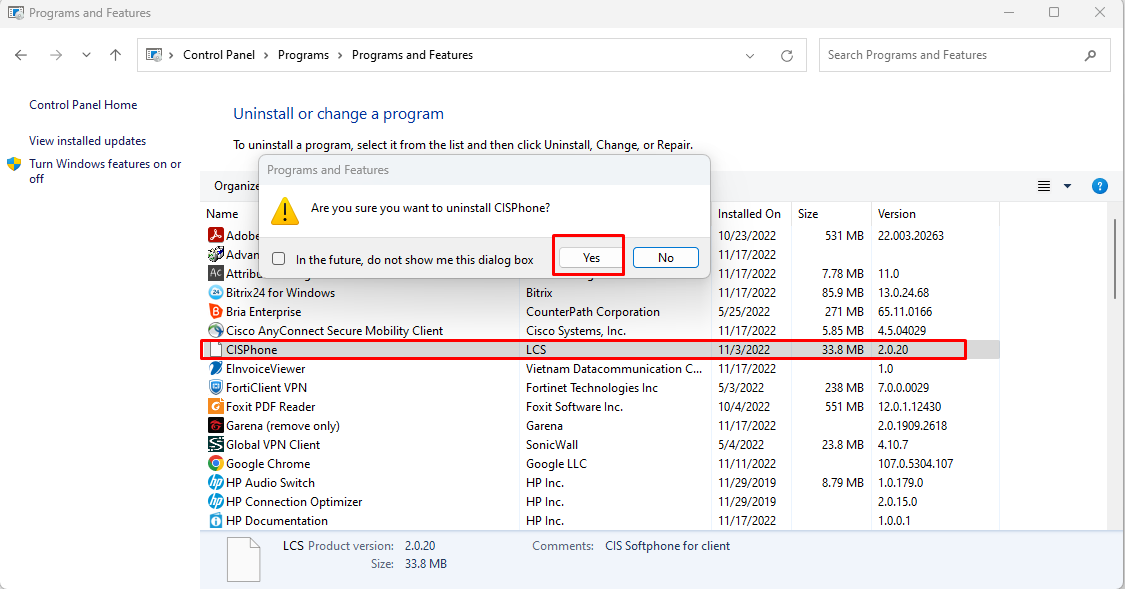Click the Advanced program icon in the list
The height and width of the screenshot is (589, 1125).
point(215,254)
